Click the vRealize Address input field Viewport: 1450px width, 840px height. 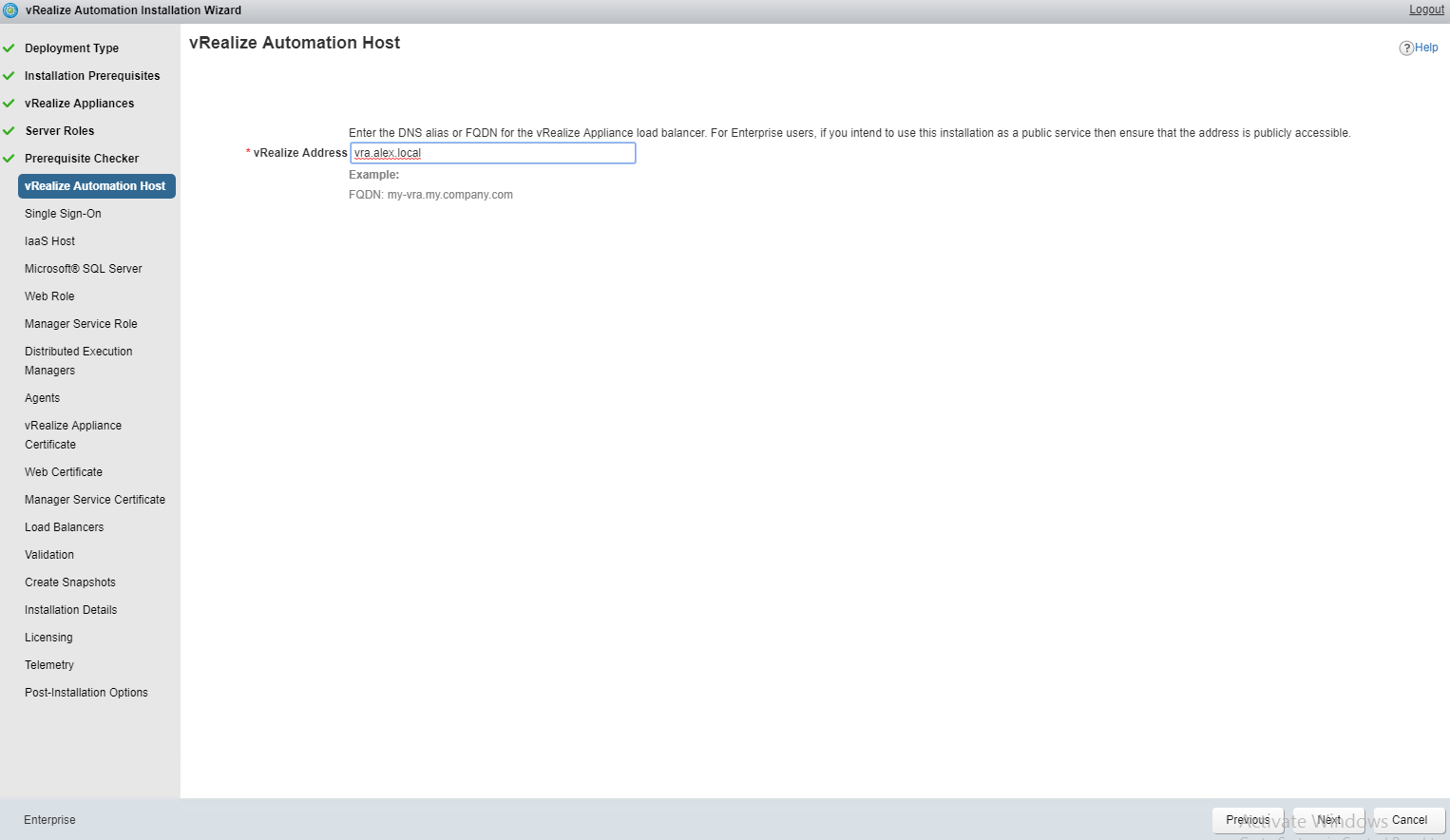coord(492,153)
